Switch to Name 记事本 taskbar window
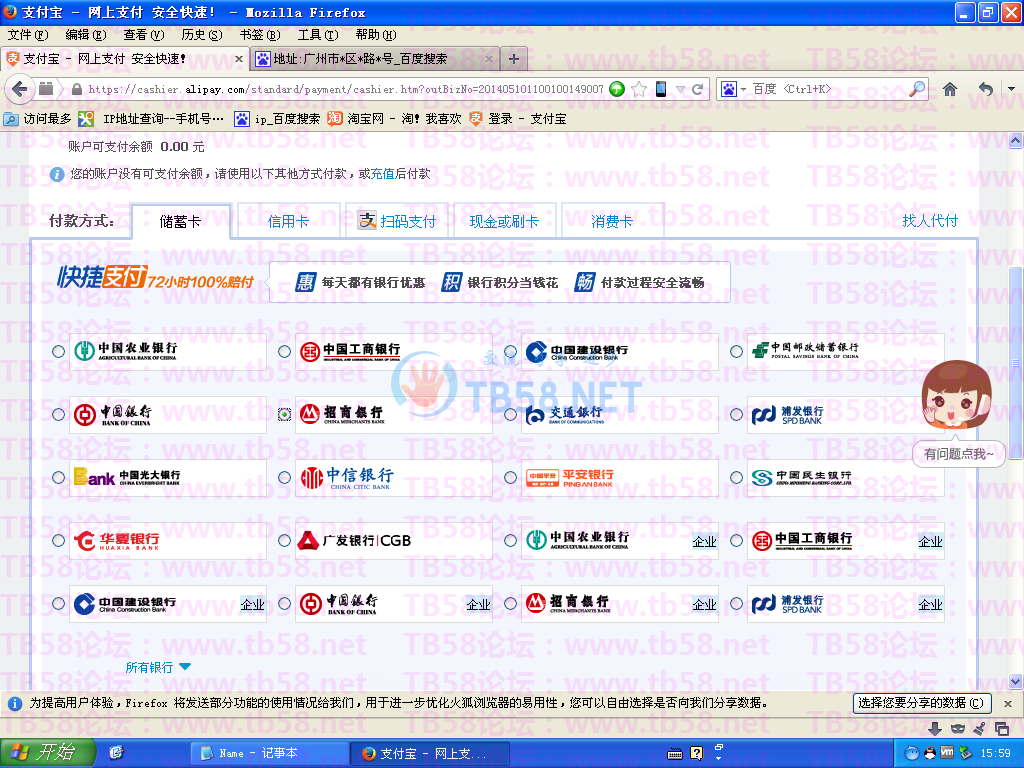The width and height of the screenshot is (1024, 768). pos(269,753)
